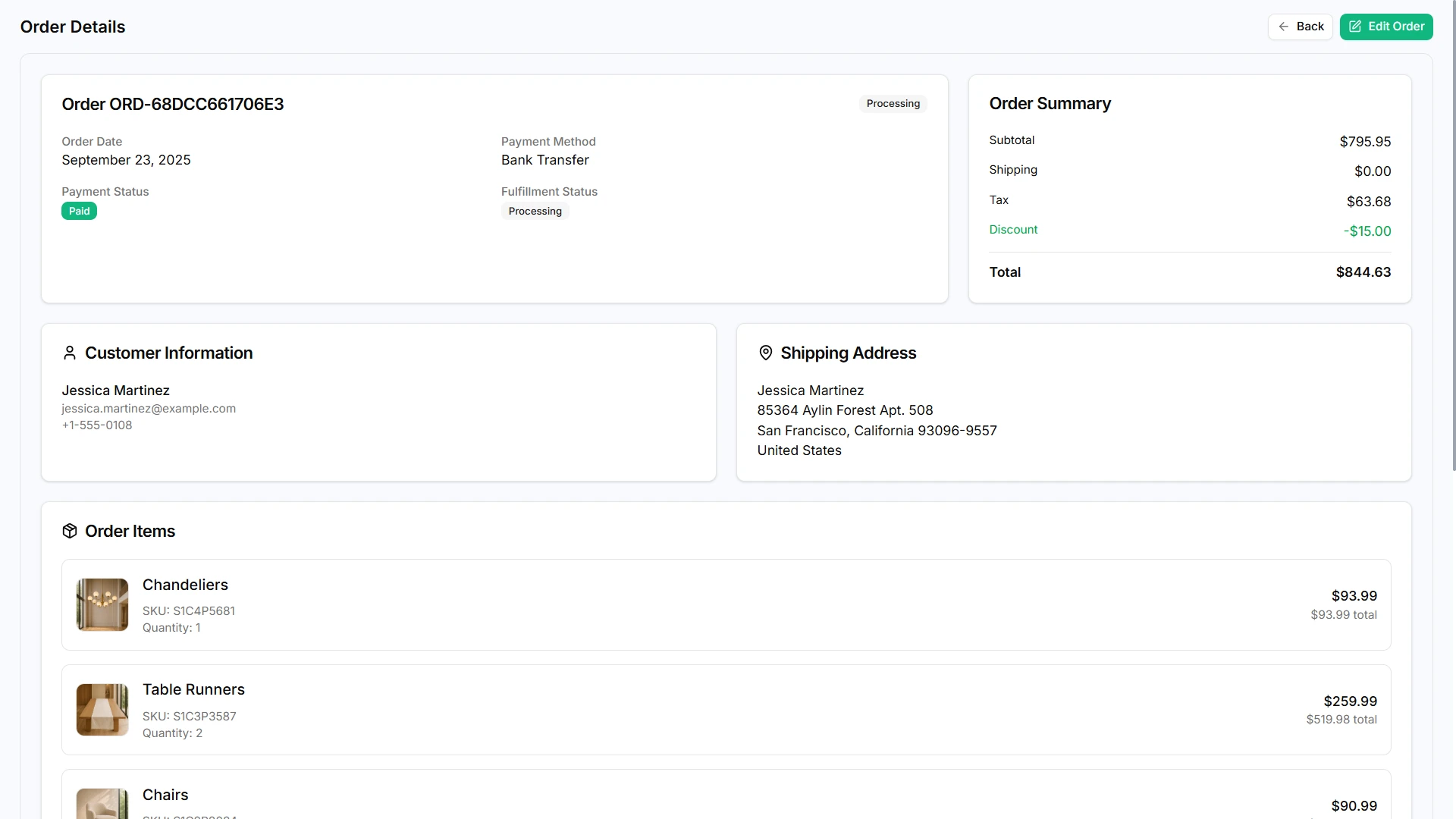This screenshot has height=819, width=1456.
Task: Click the person icon beside Customer Information
Action: [70, 353]
